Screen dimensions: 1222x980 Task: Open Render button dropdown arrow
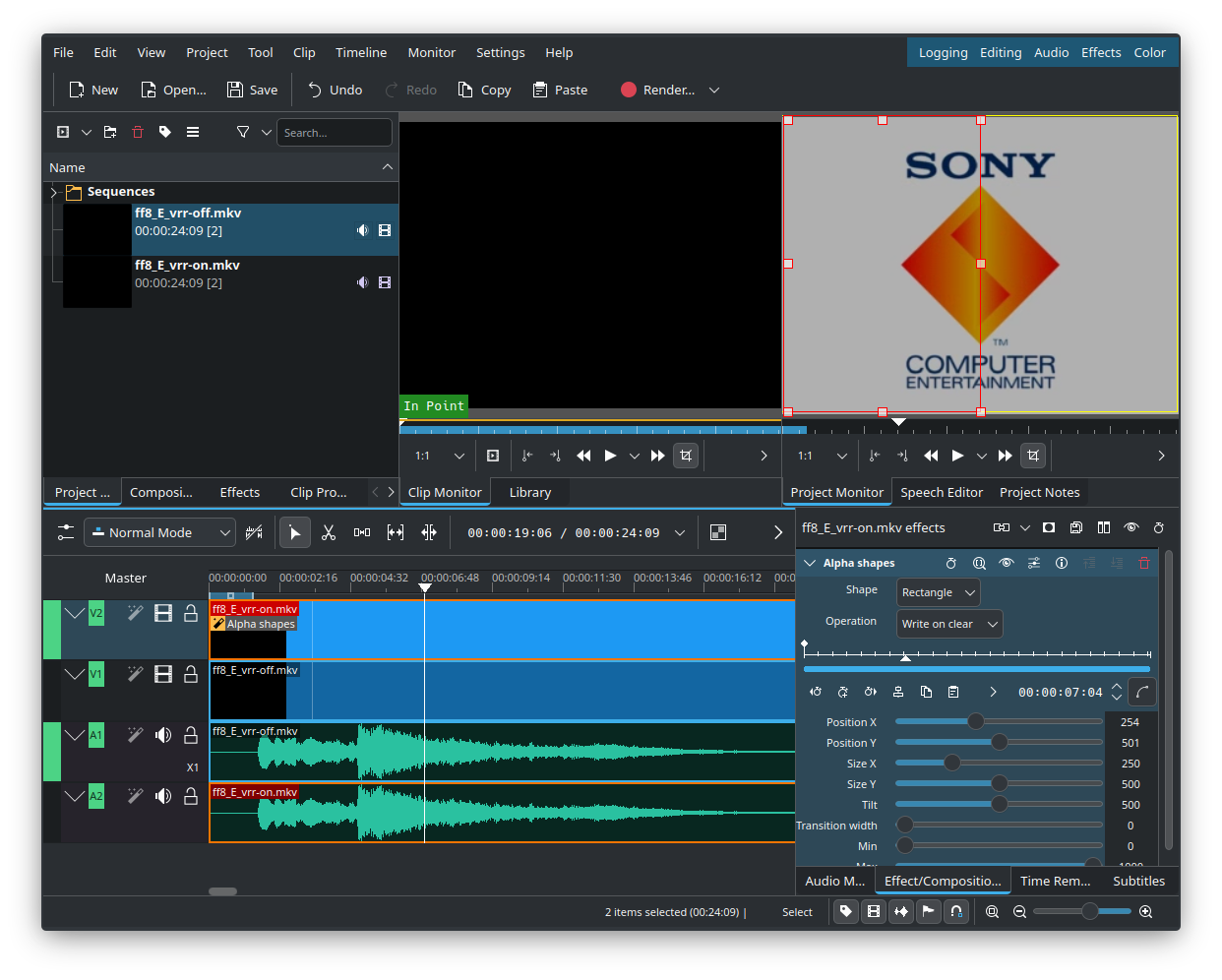pos(714,90)
